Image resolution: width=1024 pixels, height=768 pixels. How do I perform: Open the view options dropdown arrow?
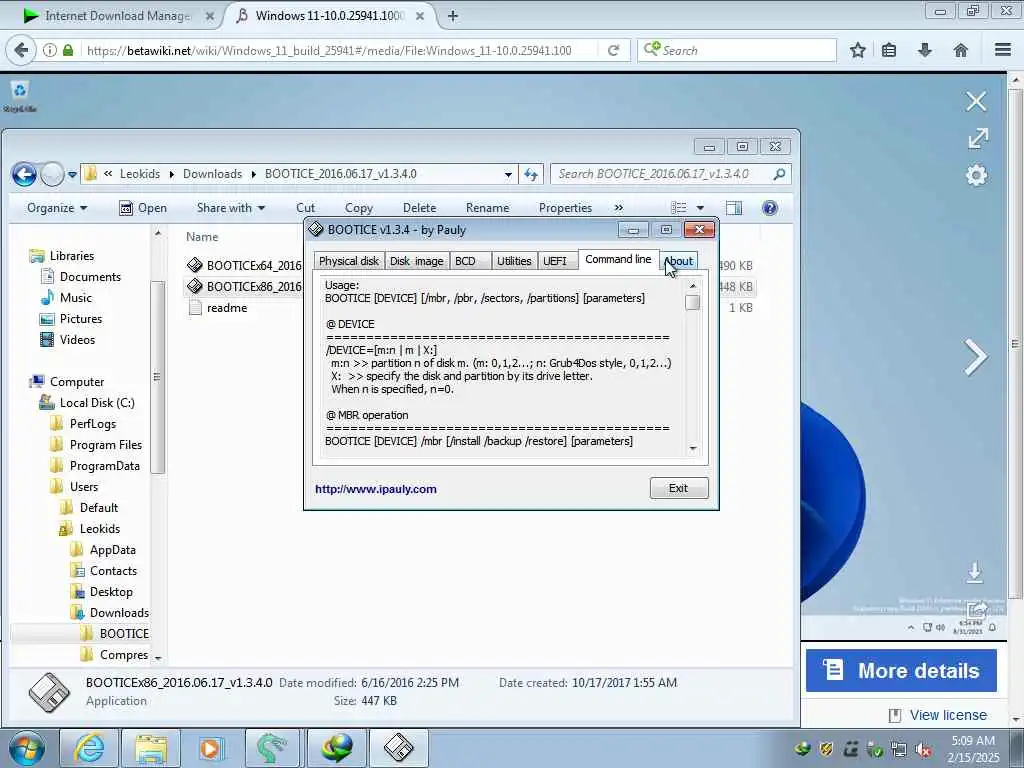coord(700,208)
